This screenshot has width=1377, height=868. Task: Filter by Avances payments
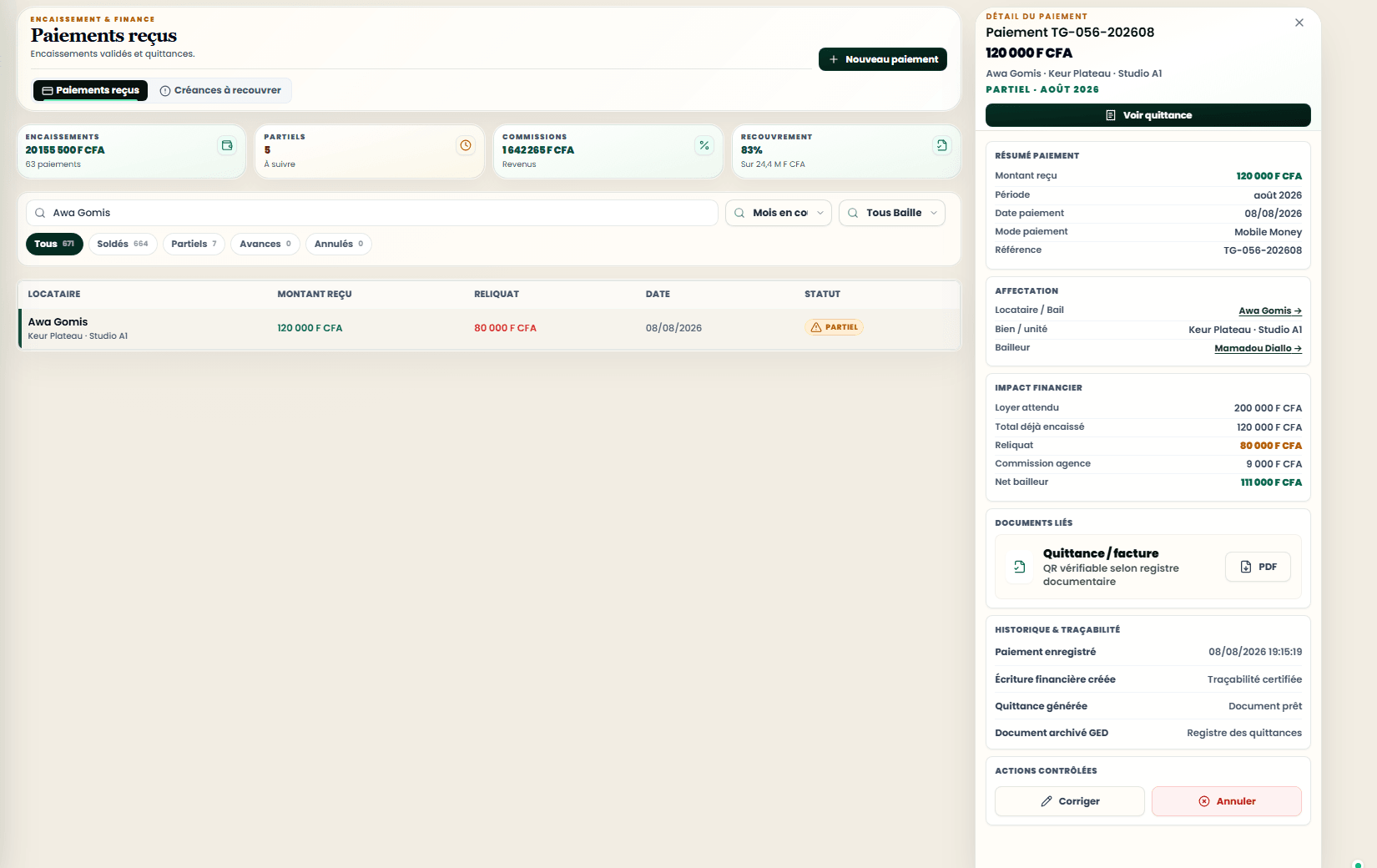(x=265, y=244)
